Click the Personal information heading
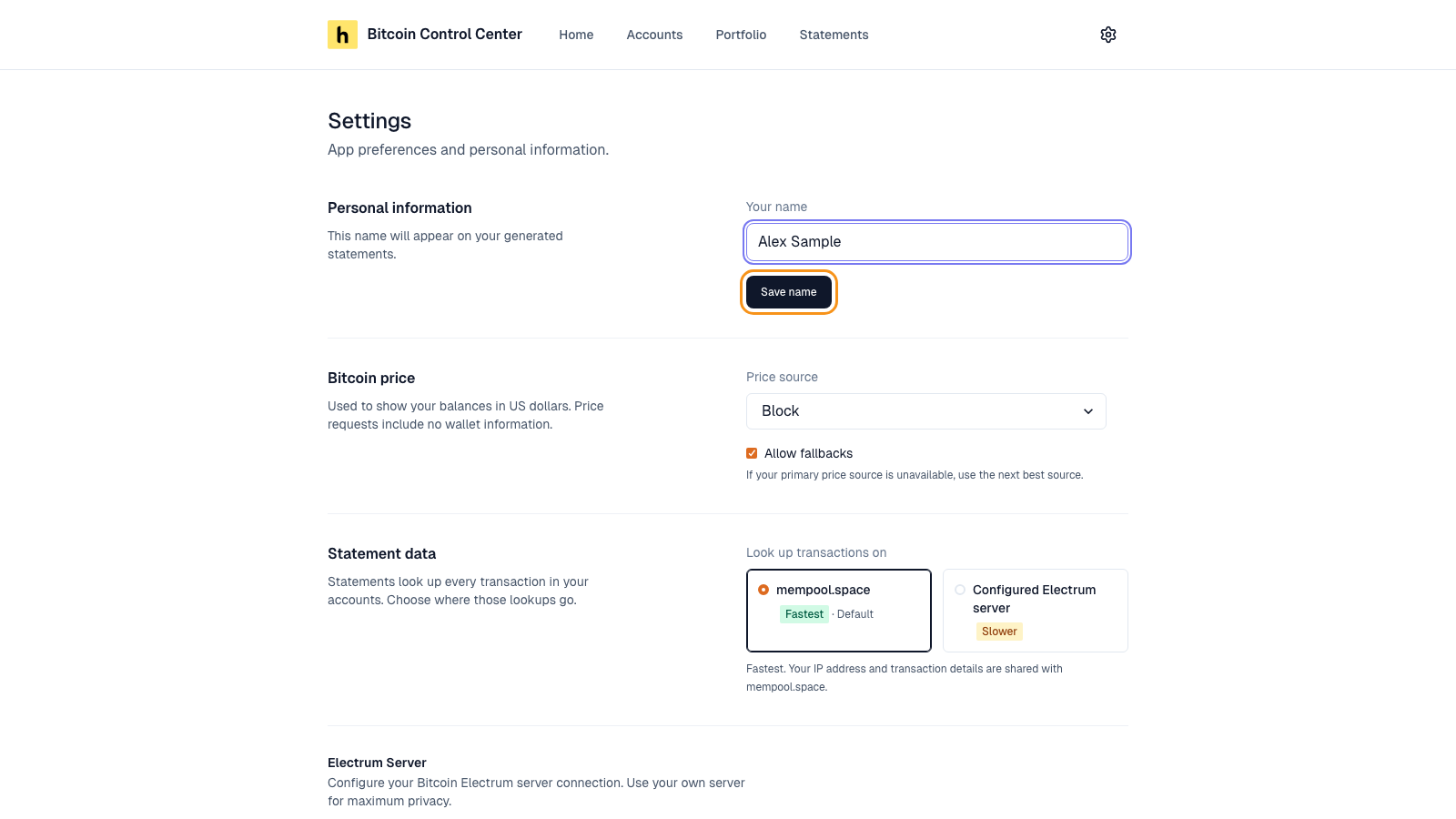Screen dimensions: 1456x819 click(399, 207)
